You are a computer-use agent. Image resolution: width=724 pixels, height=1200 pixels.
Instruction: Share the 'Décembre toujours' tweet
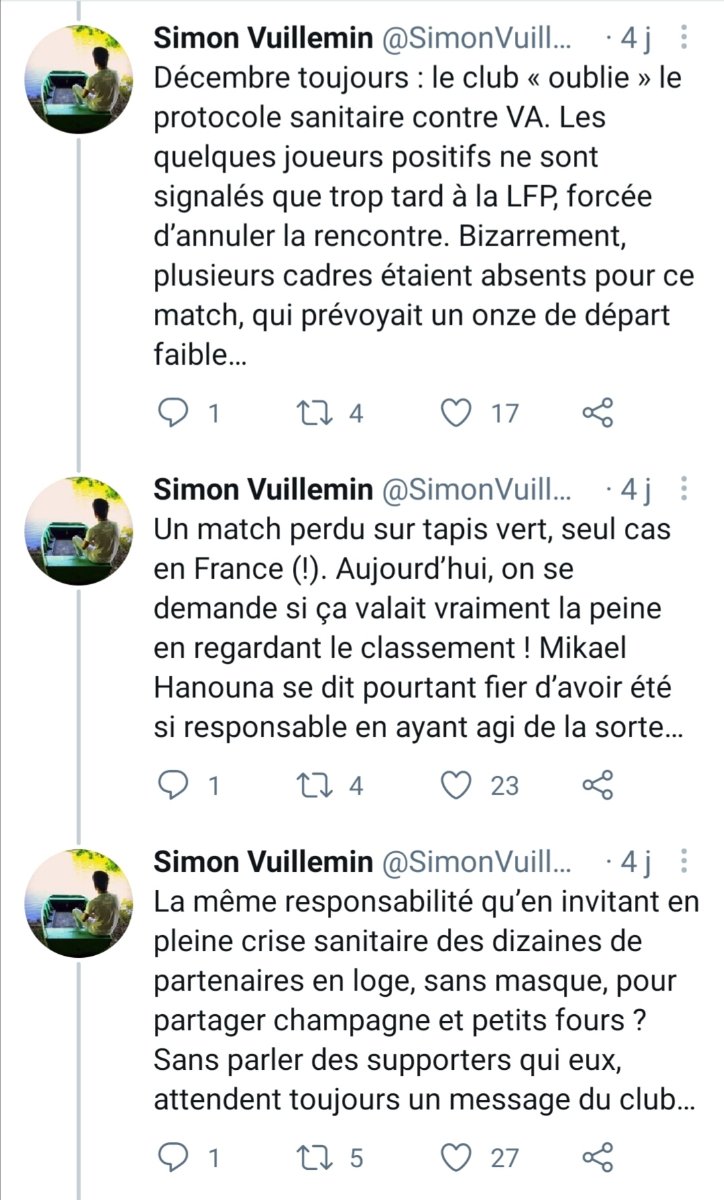click(597, 413)
